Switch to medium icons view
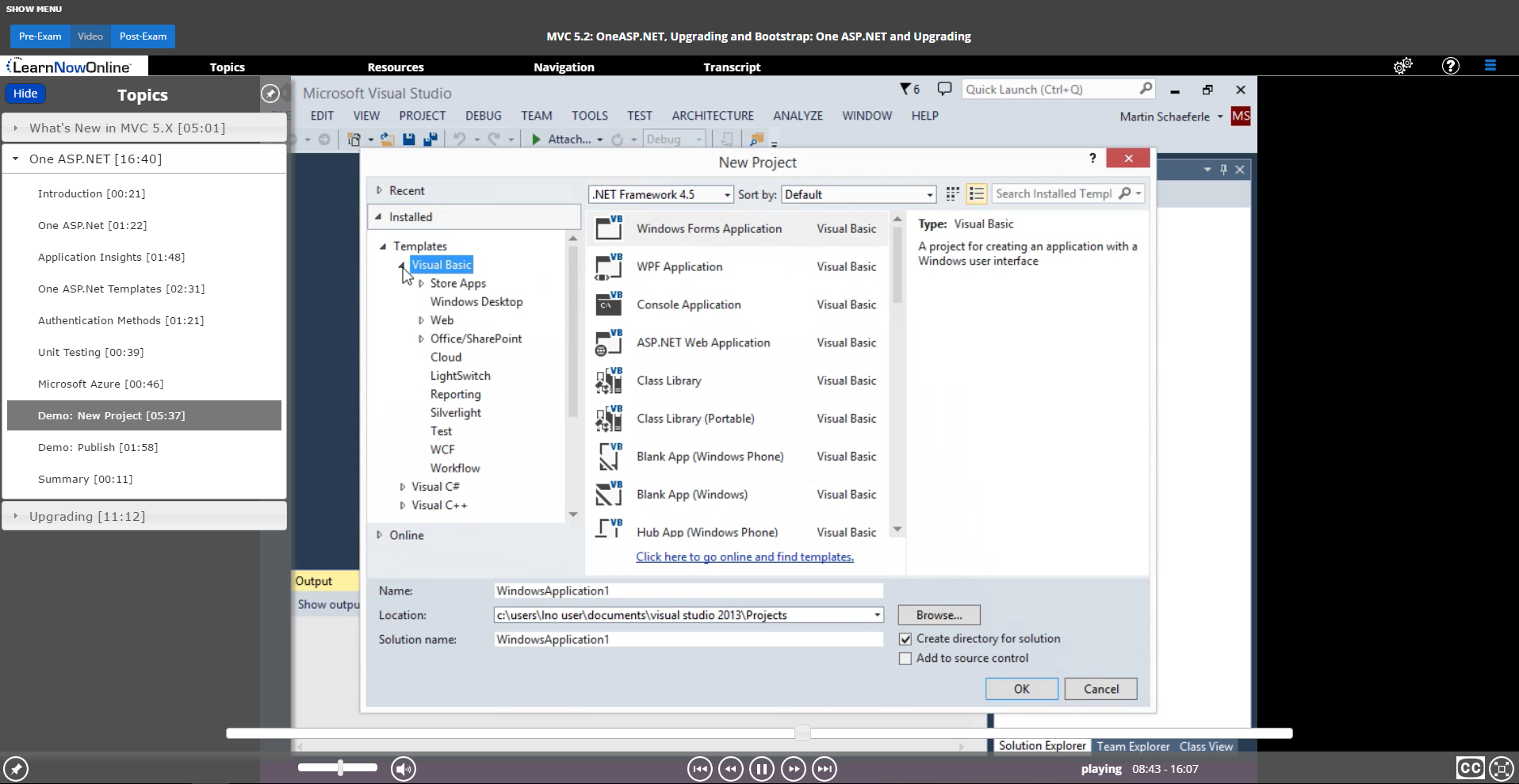This screenshot has height=784, width=1519. (952, 194)
